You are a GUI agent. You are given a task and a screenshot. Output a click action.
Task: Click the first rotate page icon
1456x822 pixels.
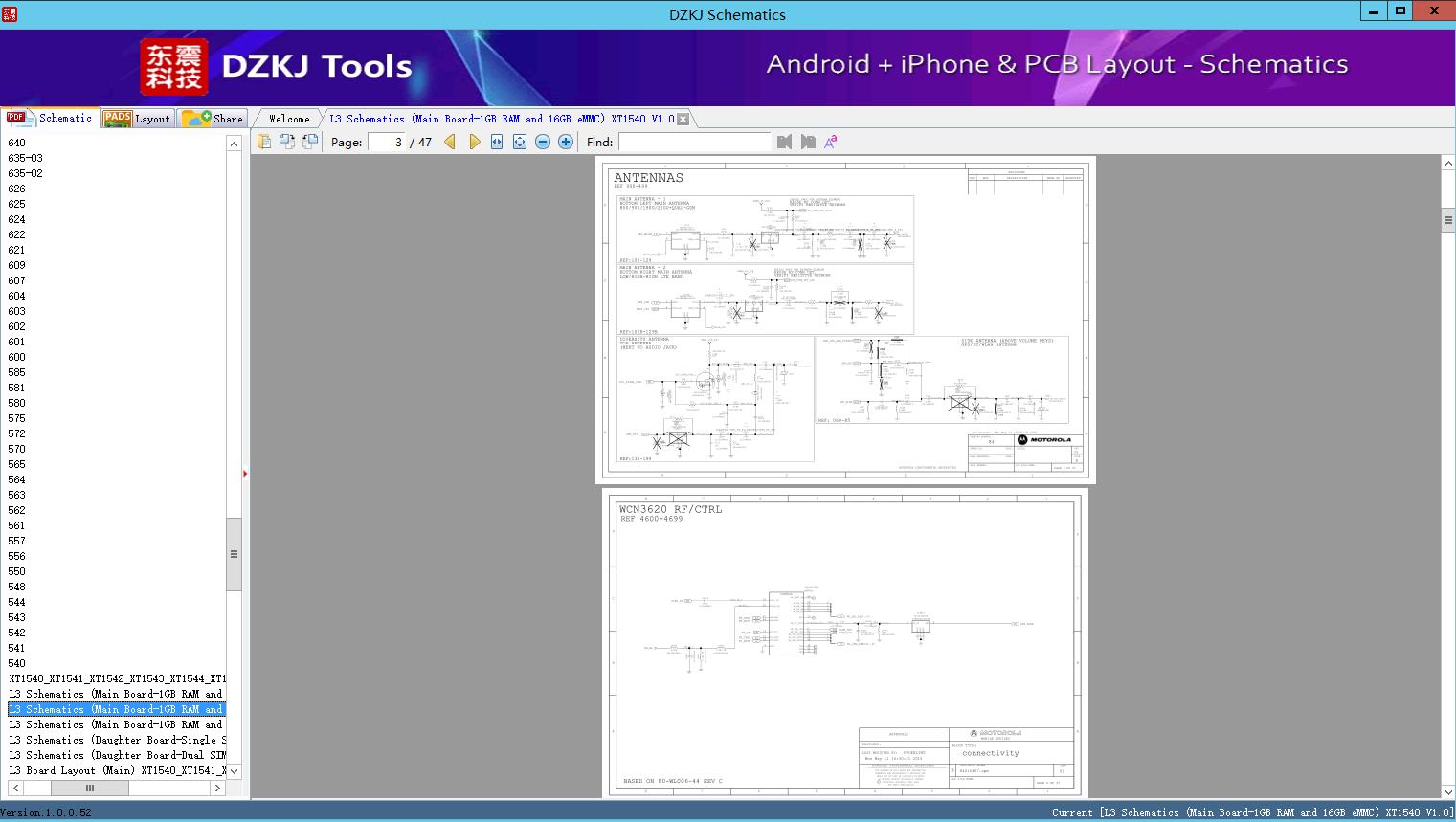pyautogui.click(x=286, y=142)
